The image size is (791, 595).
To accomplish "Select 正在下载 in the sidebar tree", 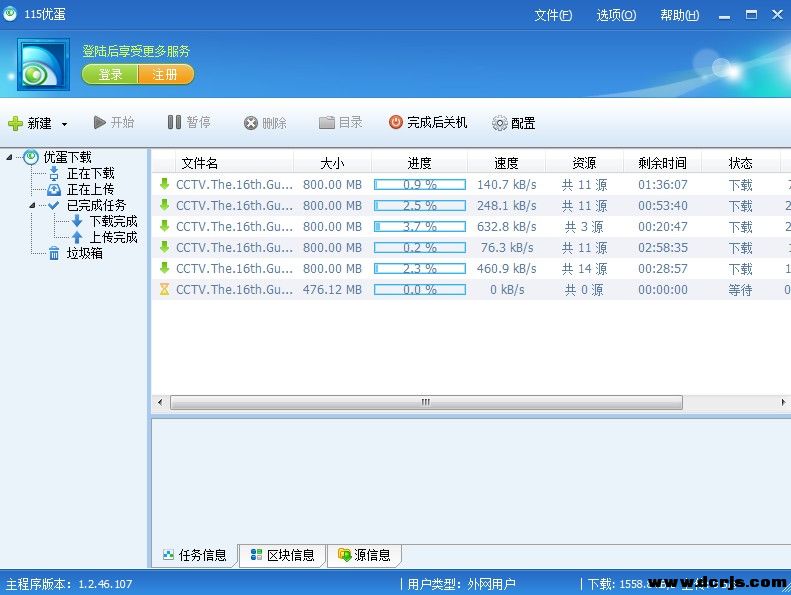I will pyautogui.click(x=90, y=173).
